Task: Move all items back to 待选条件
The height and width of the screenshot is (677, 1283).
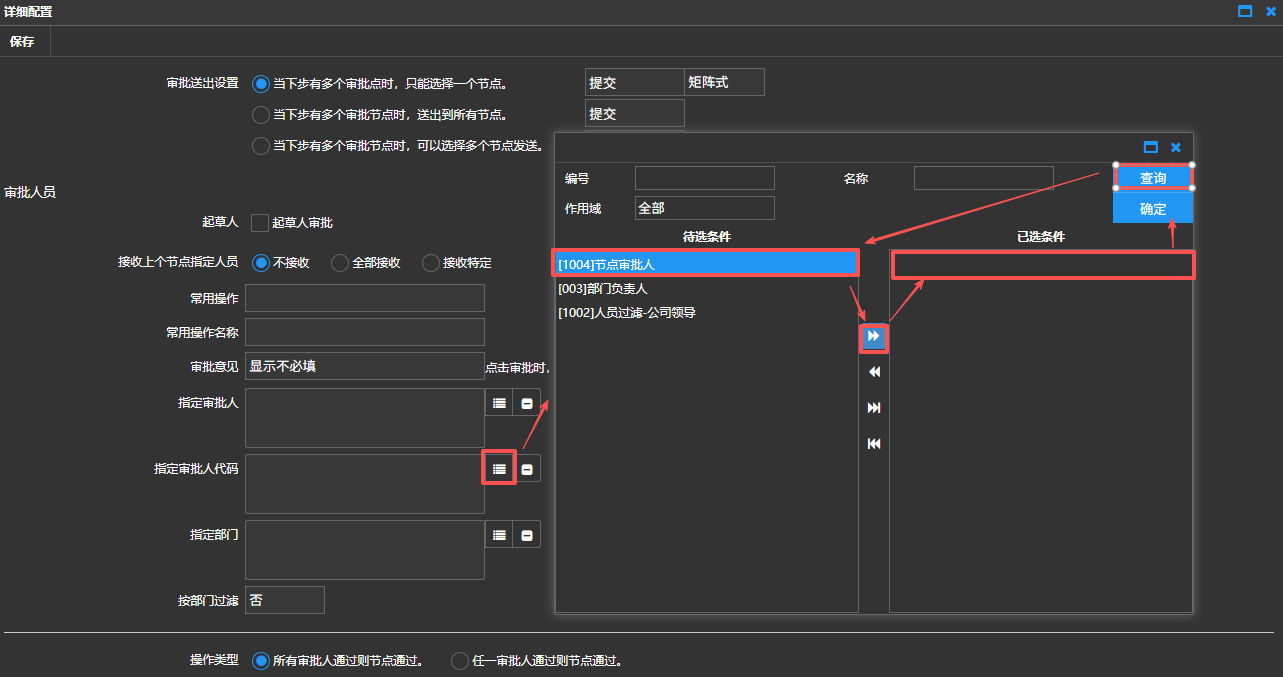Action: click(x=874, y=444)
